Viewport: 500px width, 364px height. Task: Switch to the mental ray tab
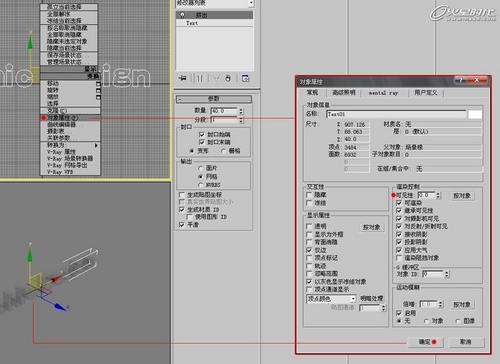pyautogui.click(x=384, y=93)
